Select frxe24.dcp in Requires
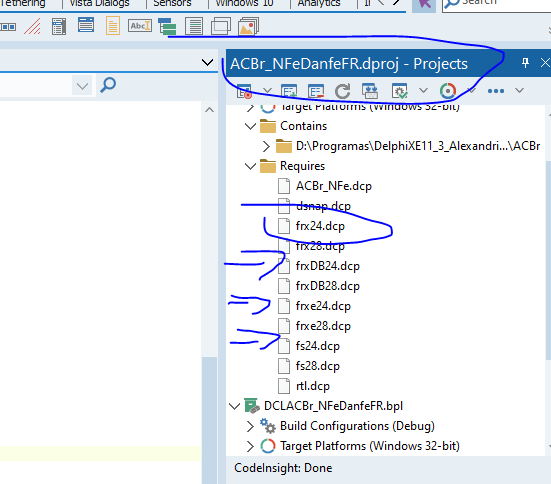Screen dimensions: 551x484 (323, 306)
